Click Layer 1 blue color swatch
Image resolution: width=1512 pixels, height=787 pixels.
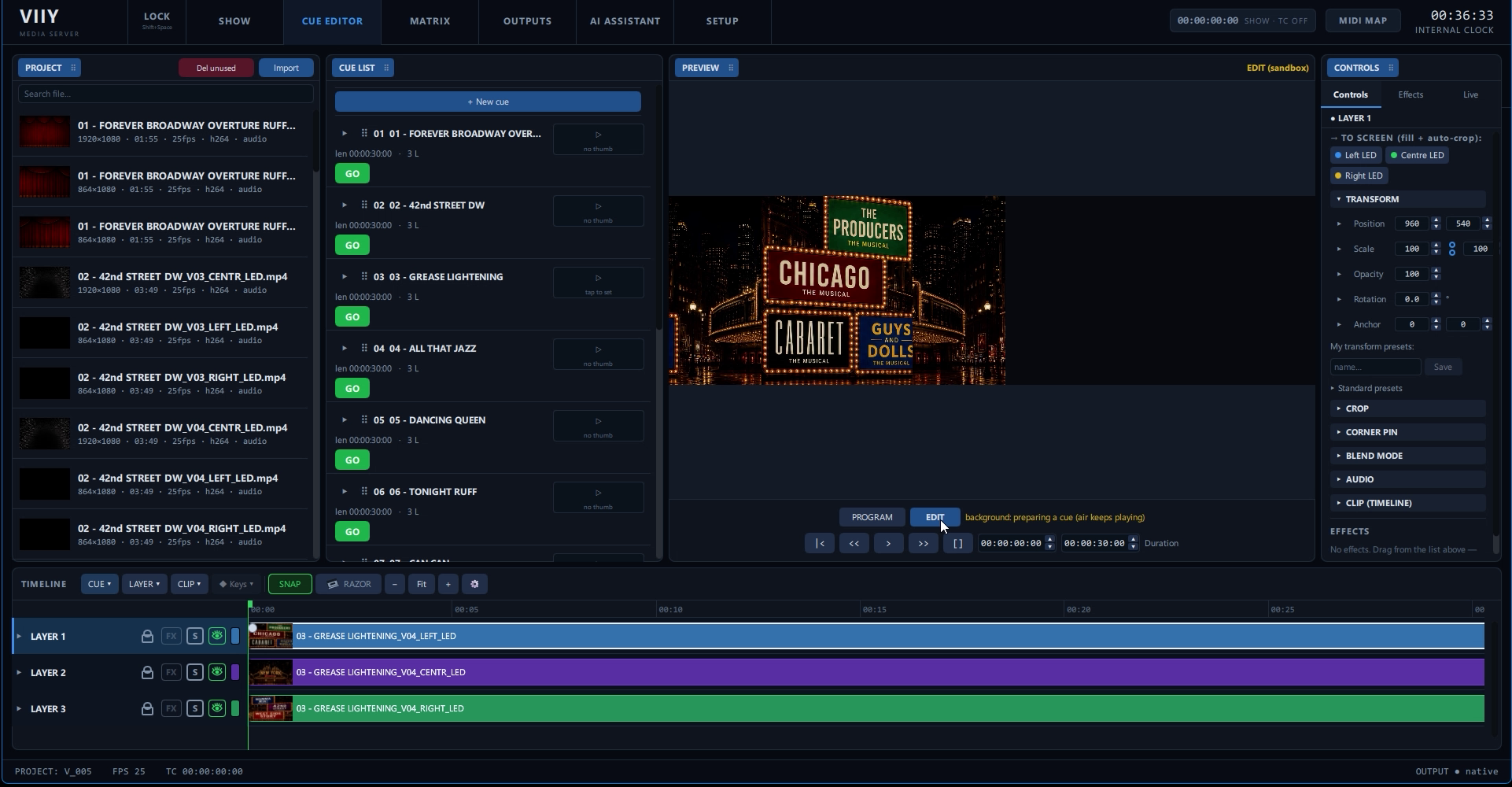coord(235,636)
